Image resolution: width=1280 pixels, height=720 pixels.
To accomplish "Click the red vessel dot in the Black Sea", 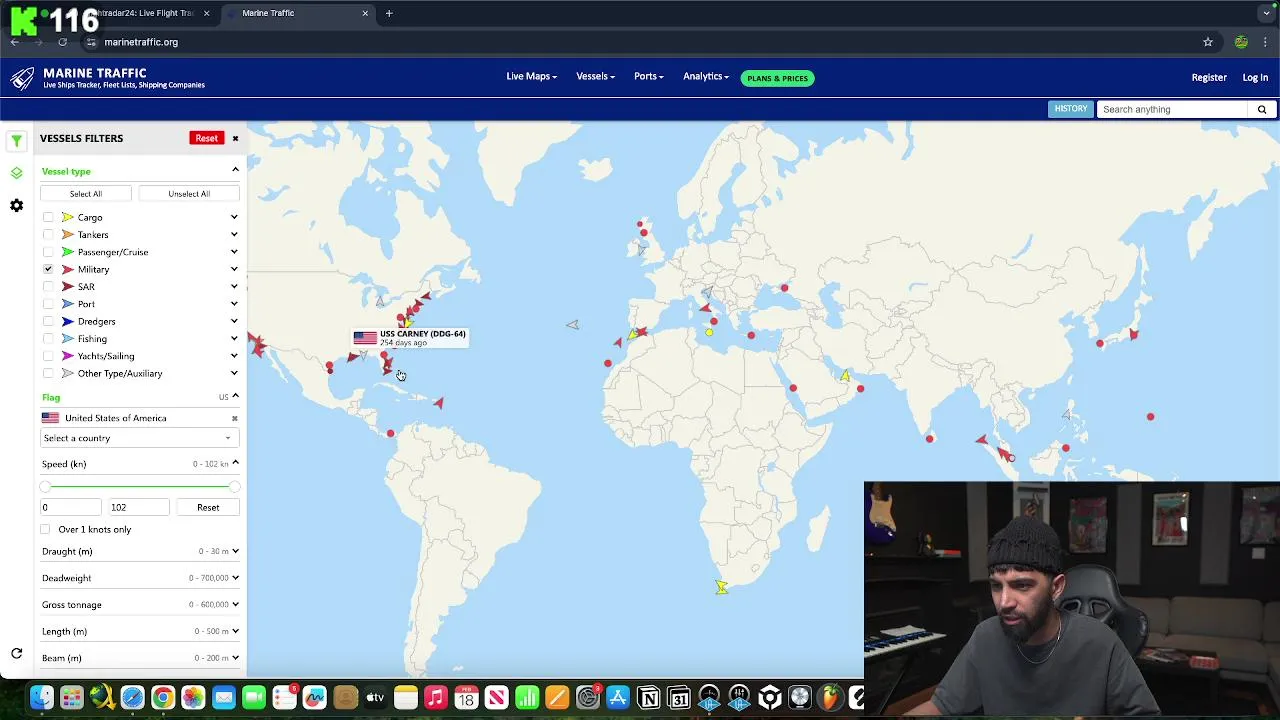I will click(x=785, y=288).
